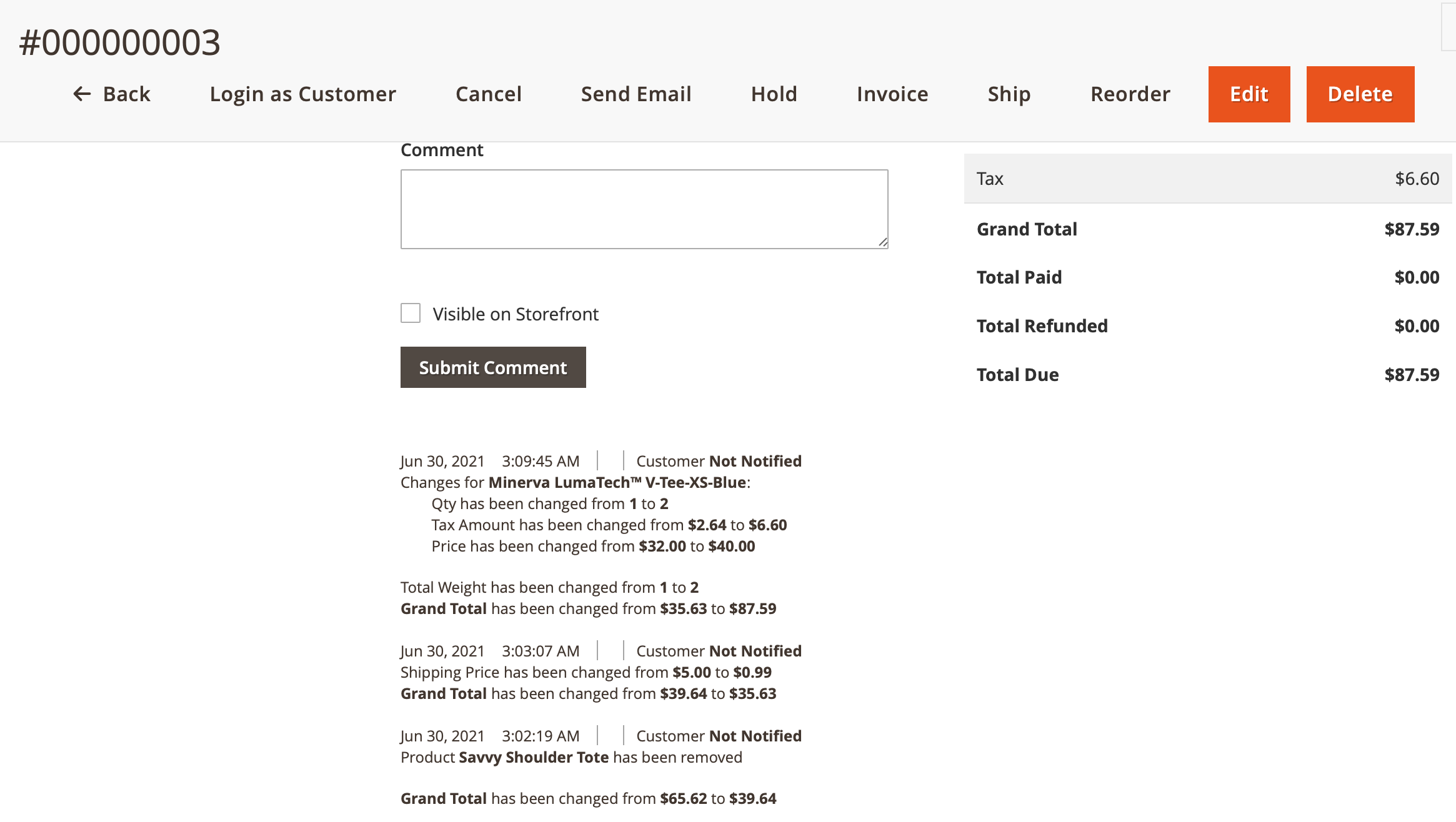
Task: Click the 3:03:07 AM history timestamp
Action: click(x=541, y=651)
